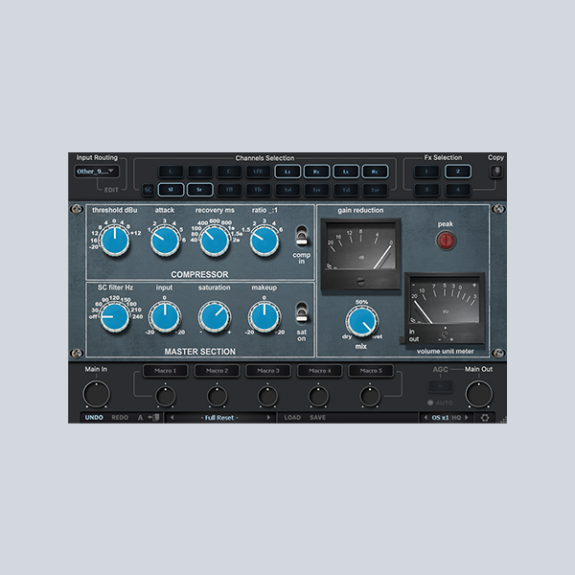
Task: Select Fx Selection slot 2
Action: [458, 171]
